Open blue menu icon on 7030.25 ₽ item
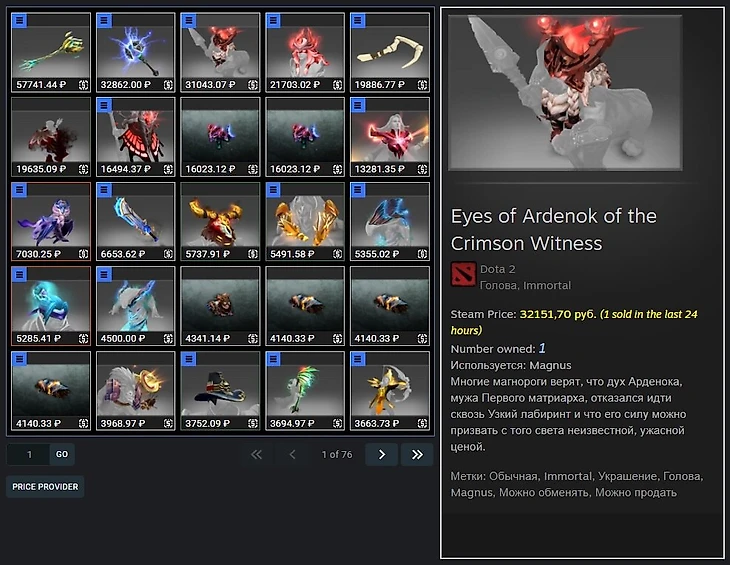The width and height of the screenshot is (730, 565). 19,190
